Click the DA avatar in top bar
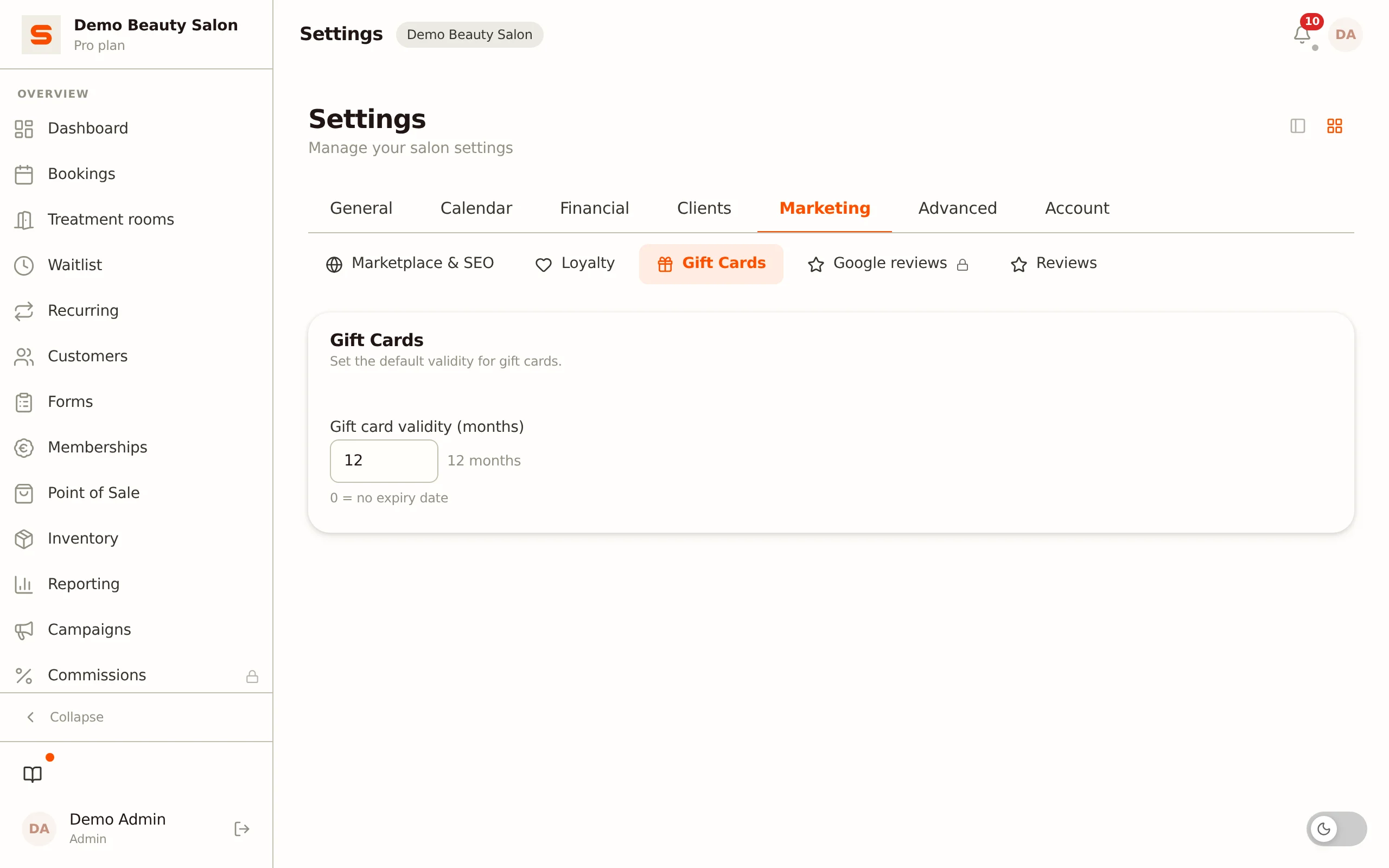Viewport: 1389px width, 868px height. pyautogui.click(x=1345, y=34)
